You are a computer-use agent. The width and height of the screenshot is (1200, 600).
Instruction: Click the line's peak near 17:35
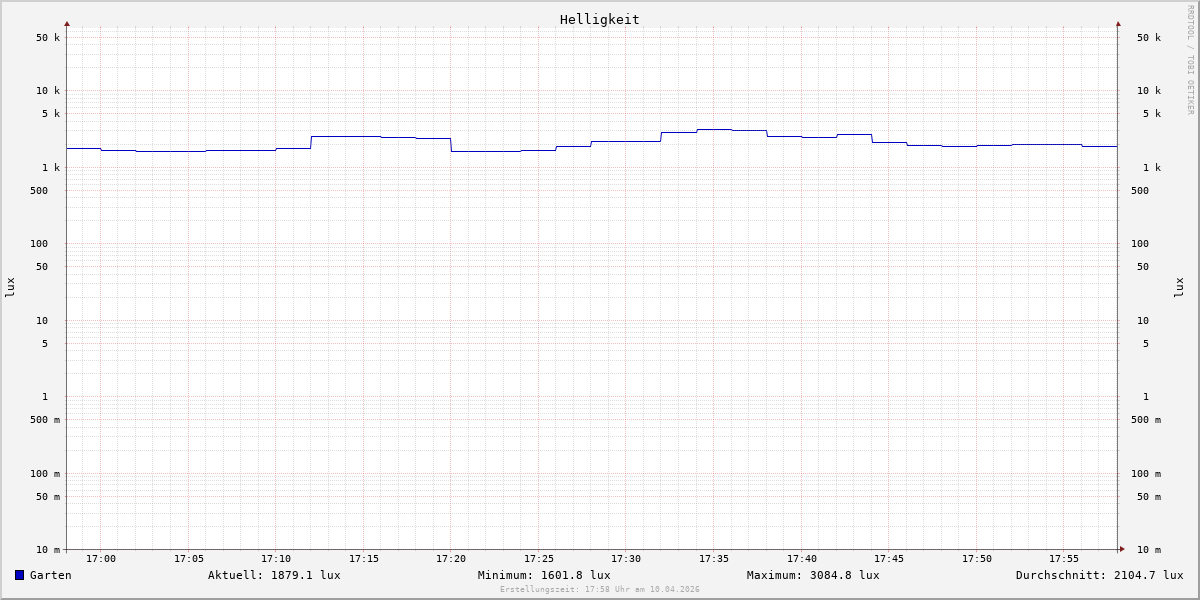714,129
